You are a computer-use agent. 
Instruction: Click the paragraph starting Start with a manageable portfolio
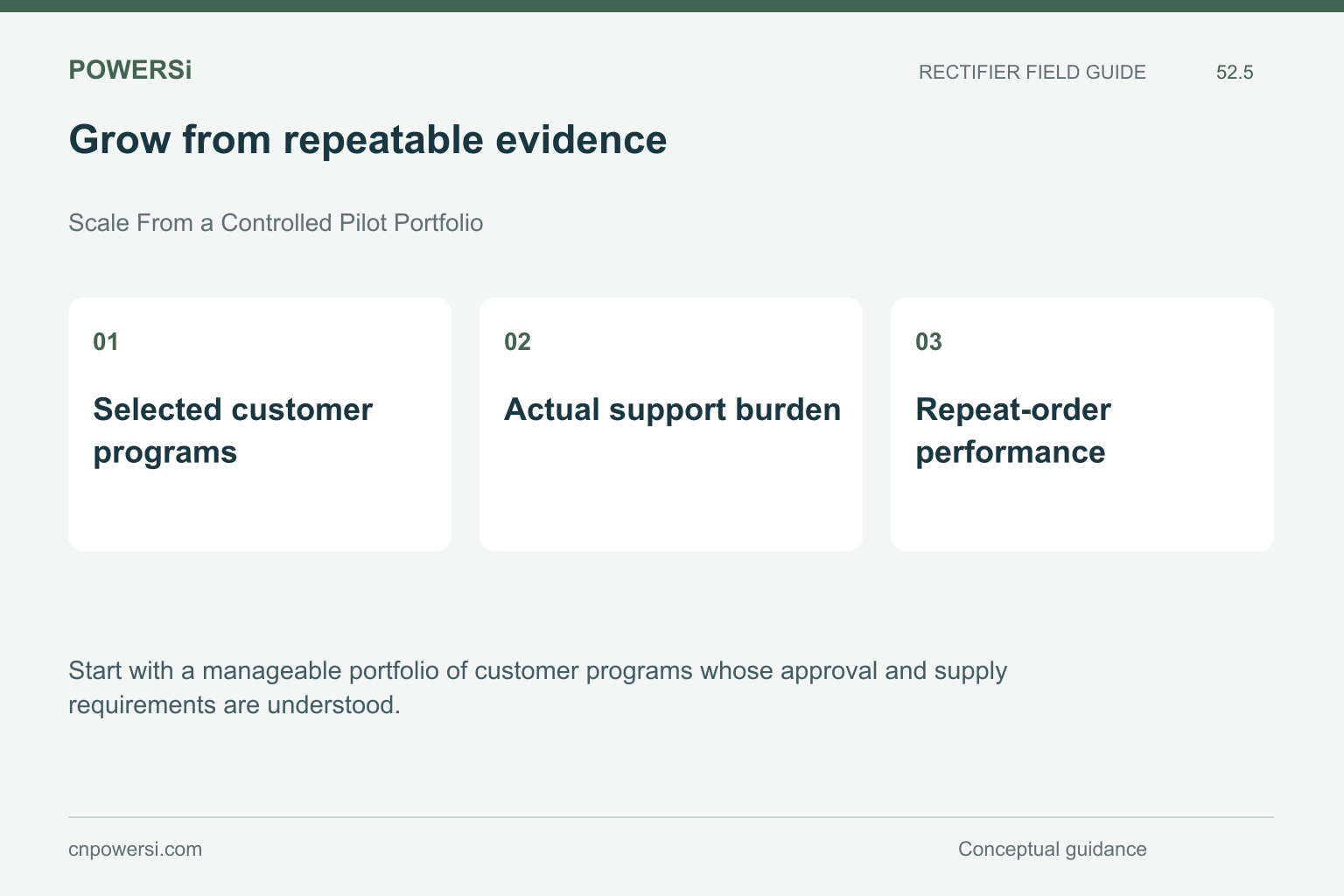(x=537, y=688)
